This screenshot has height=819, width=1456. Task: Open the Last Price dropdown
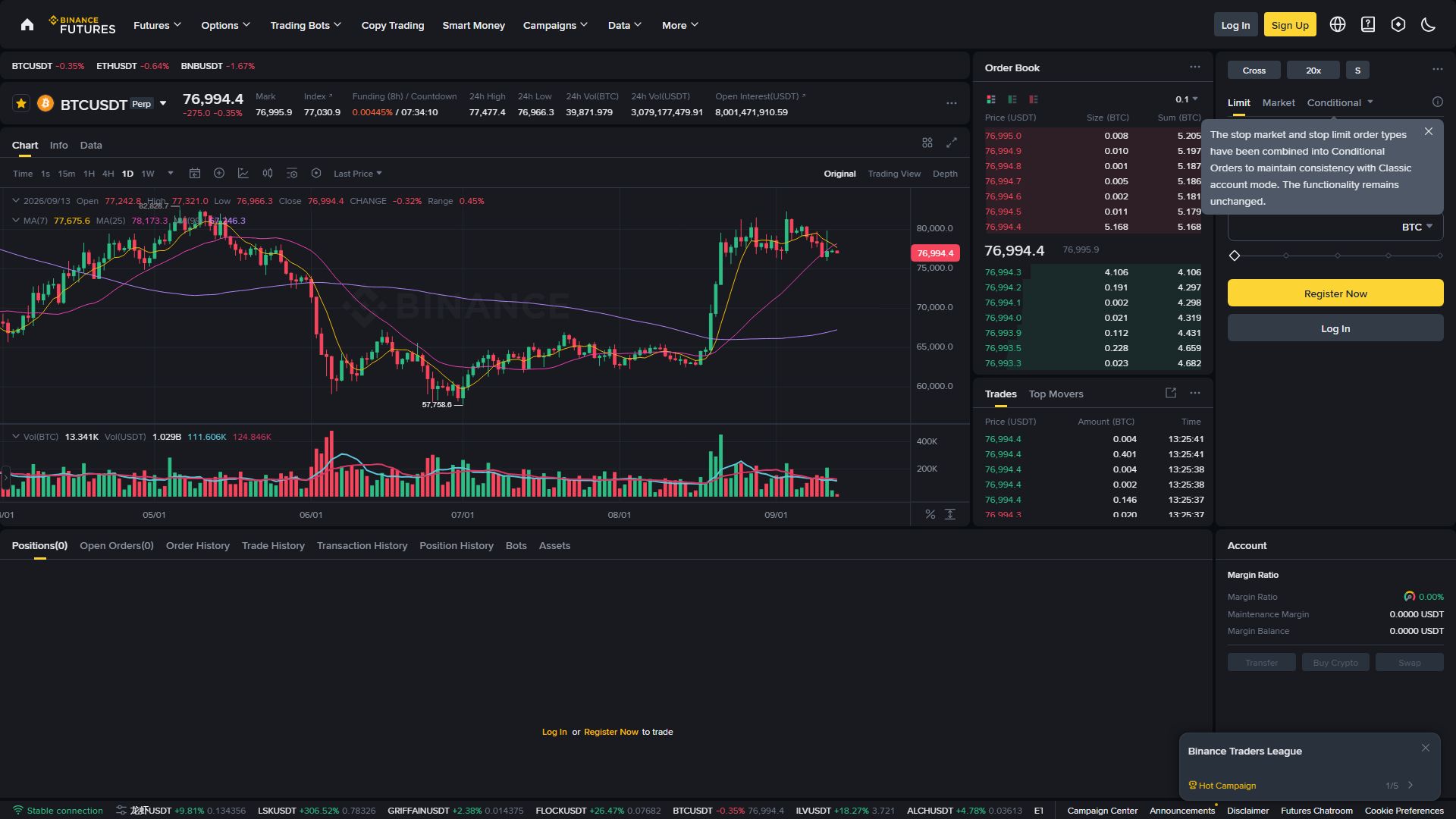tap(358, 174)
